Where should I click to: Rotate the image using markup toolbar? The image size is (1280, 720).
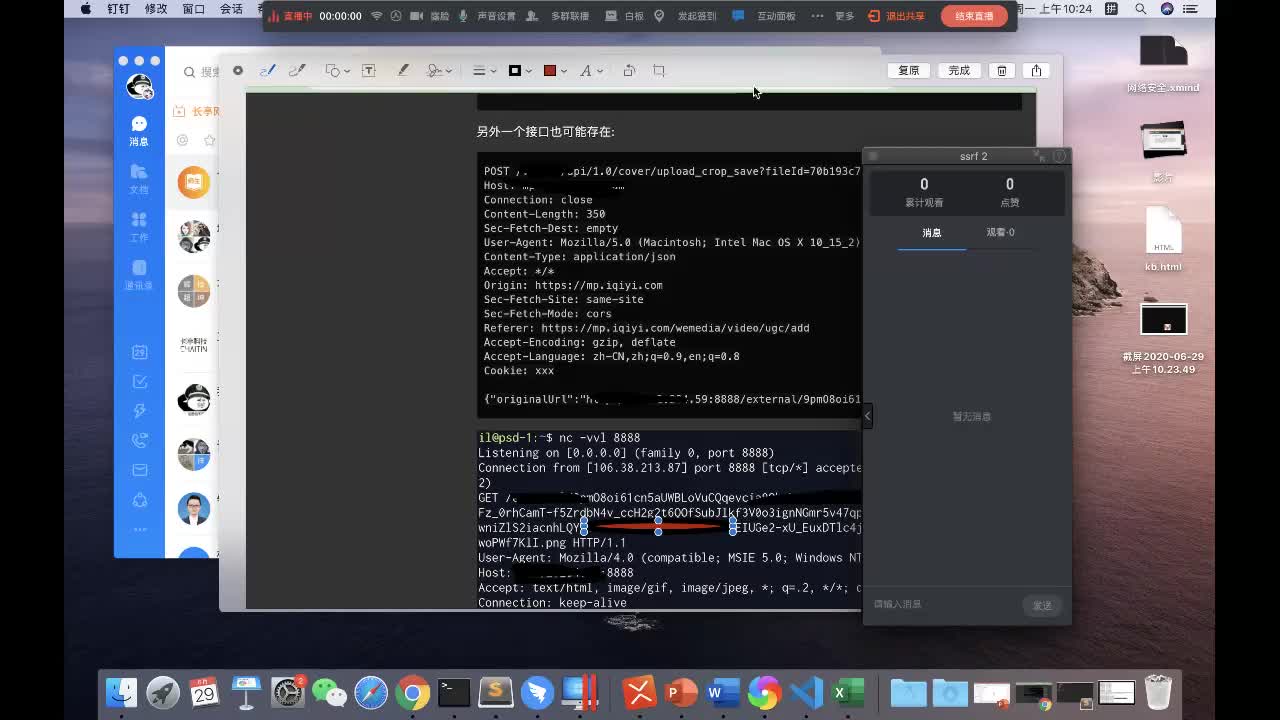click(x=629, y=71)
